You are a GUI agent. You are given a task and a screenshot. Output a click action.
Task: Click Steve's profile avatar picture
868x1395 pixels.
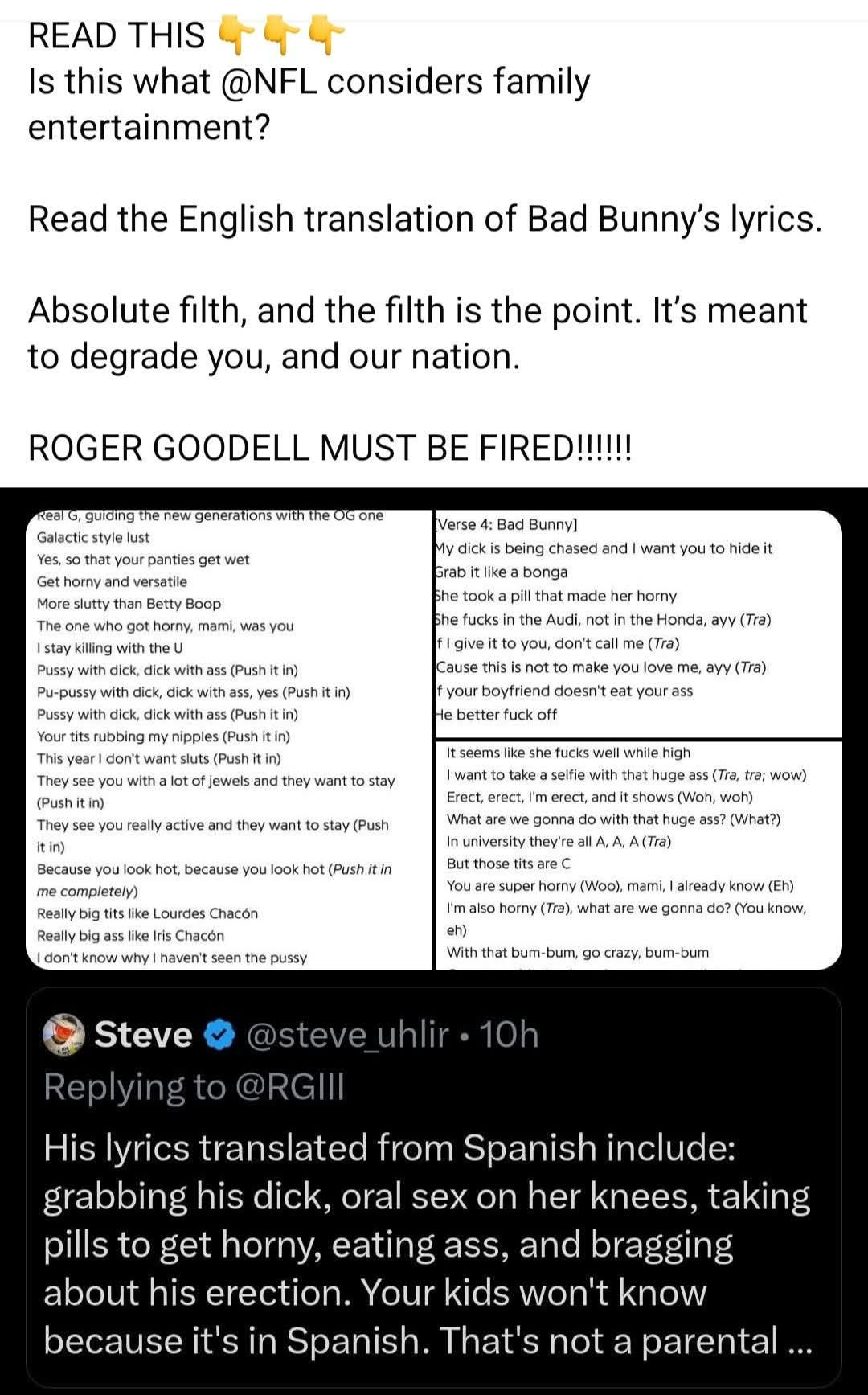63,1034
